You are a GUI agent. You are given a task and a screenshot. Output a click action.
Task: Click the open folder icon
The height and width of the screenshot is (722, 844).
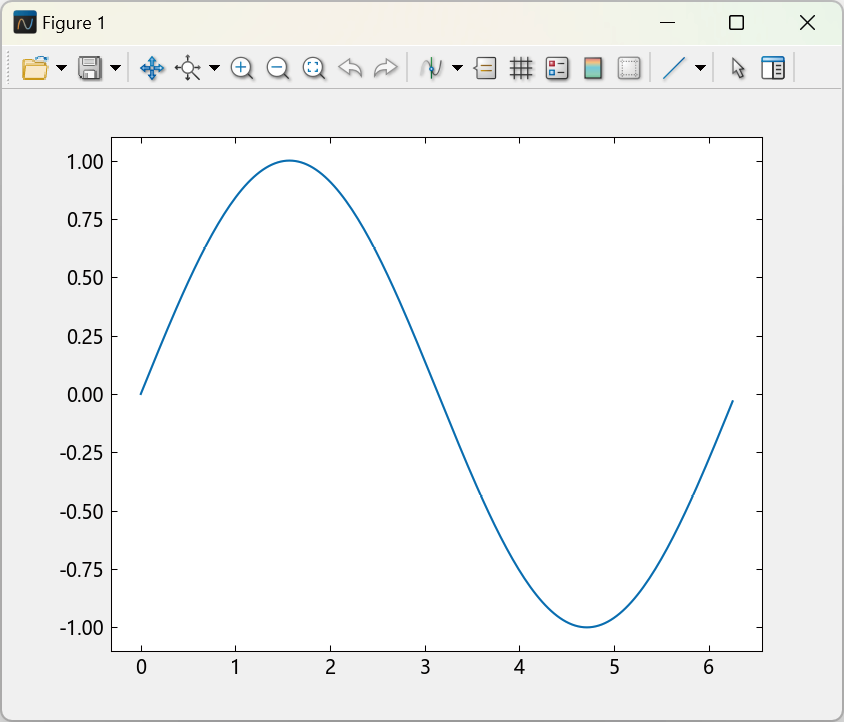tap(36, 68)
